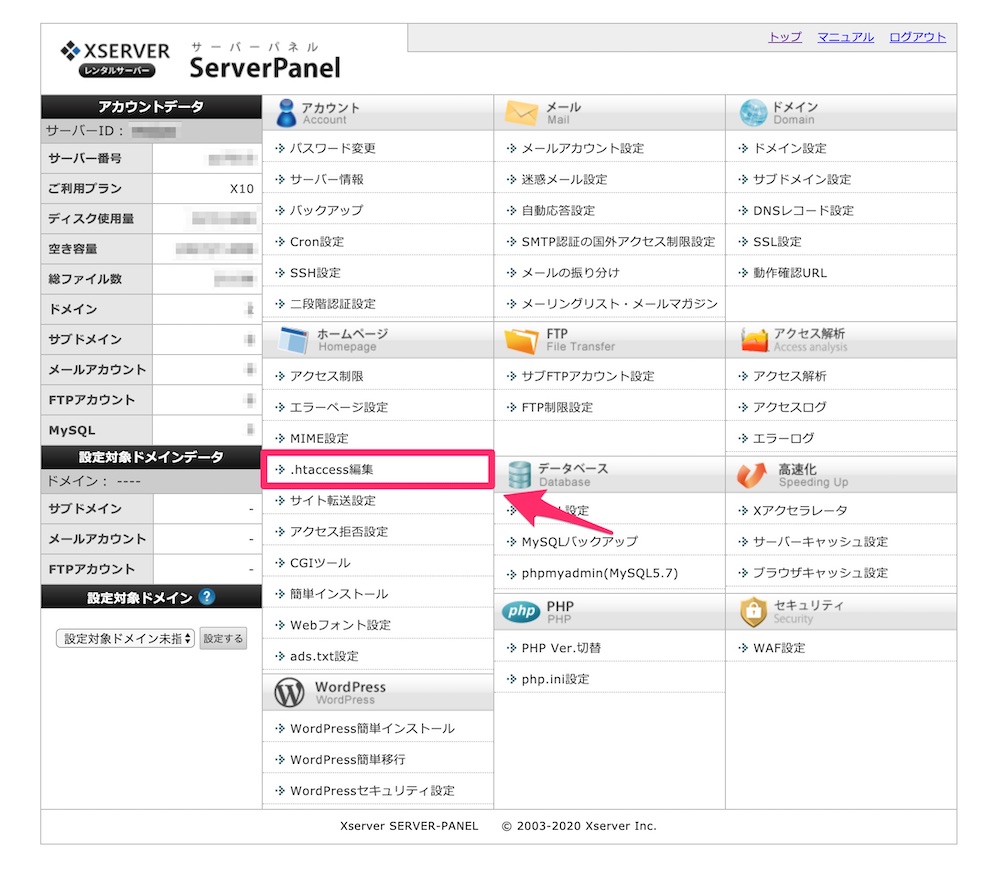Screen dimensions: 1000x872
Task: Open アクセスログ
Action: pyautogui.click(x=789, y=407)
